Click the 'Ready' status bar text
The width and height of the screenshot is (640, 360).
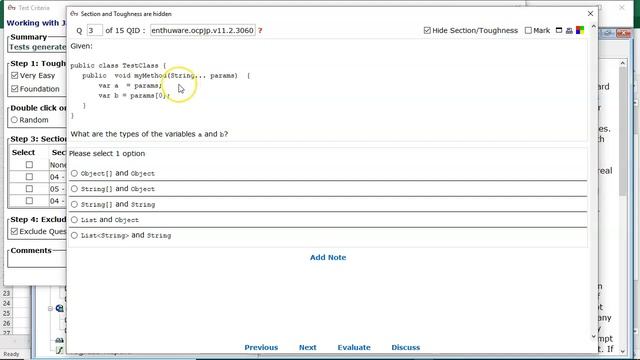[11, 354]
